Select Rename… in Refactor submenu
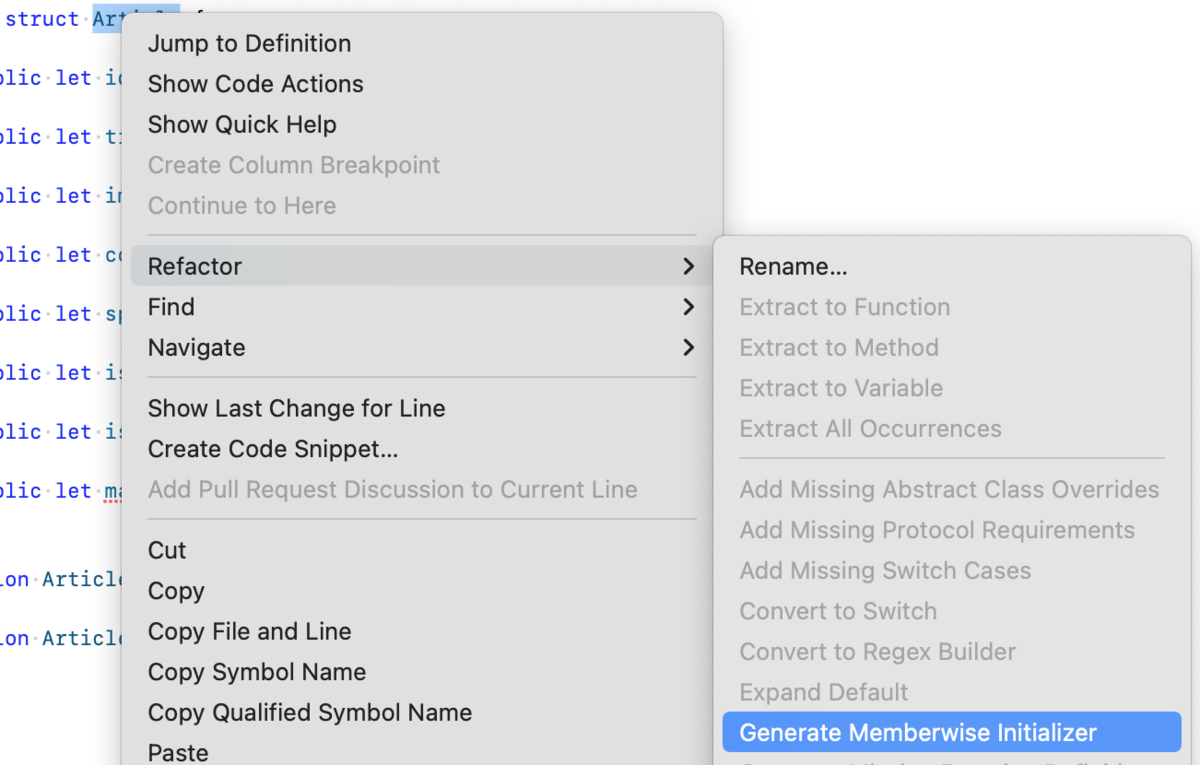1200x765 pixels. (793, 267)
